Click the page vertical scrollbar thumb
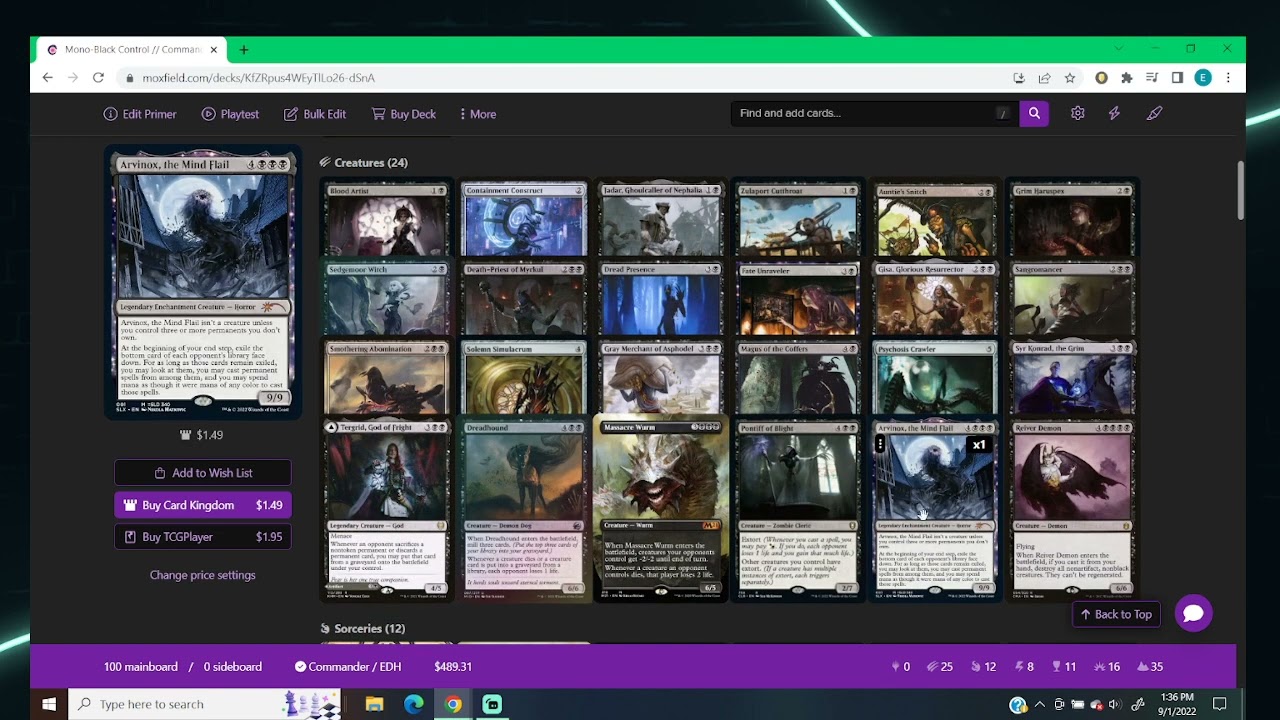Screen dimensions: 1280x720 coord(1240,190)
